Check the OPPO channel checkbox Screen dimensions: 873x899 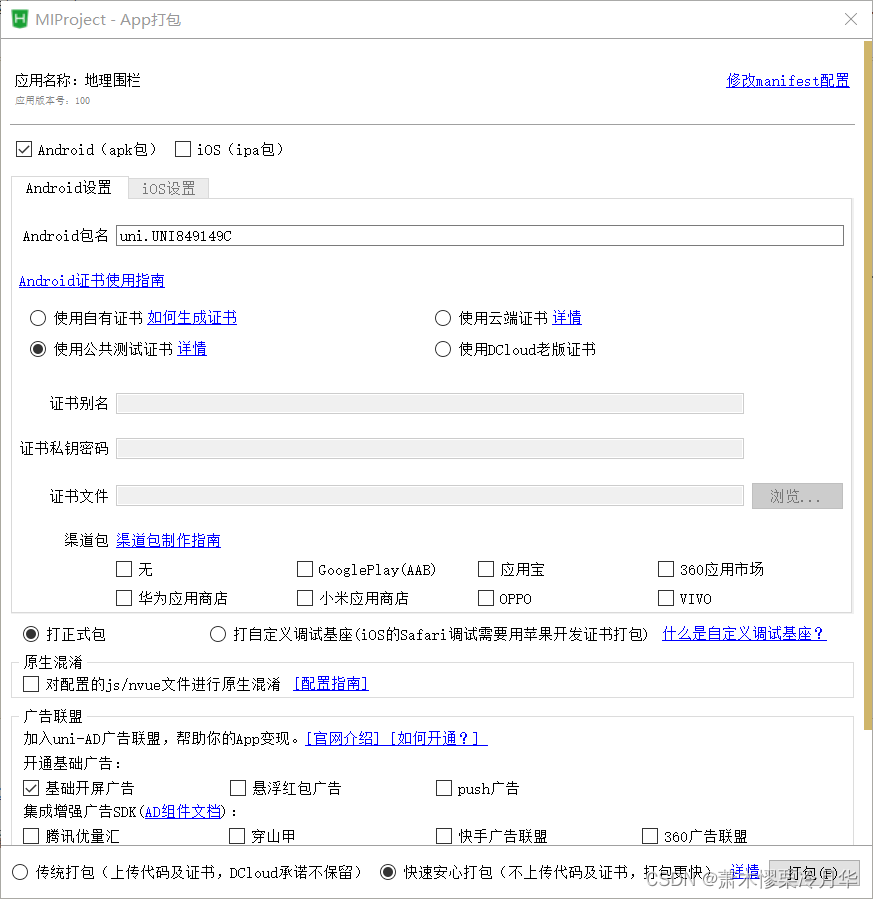[486, 598]
